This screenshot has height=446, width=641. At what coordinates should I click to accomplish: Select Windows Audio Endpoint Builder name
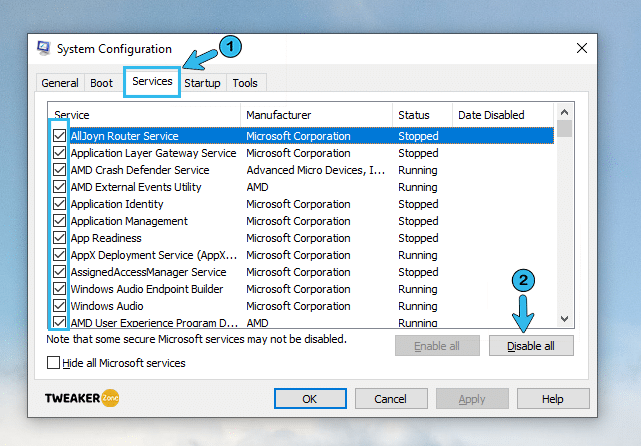(x=147, y=289)
